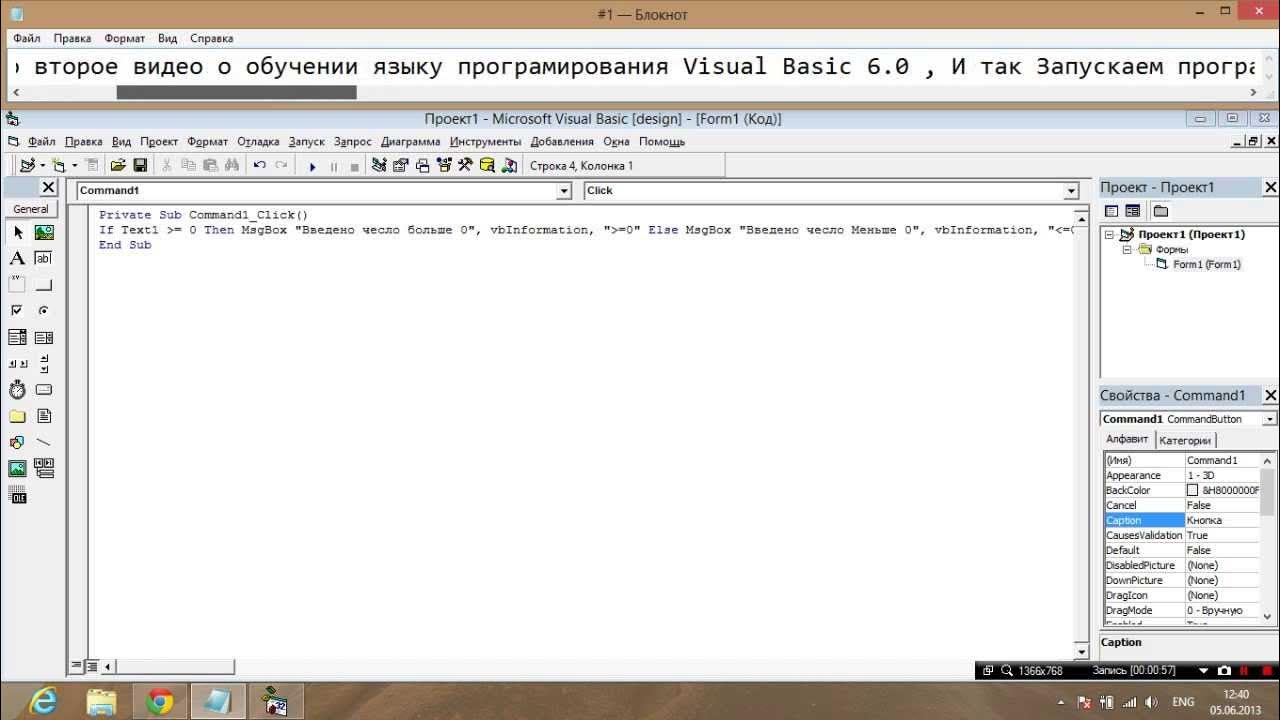1280x720 pixels.
Task: Click the BackColor color swatch
Action: [1192, 491]
